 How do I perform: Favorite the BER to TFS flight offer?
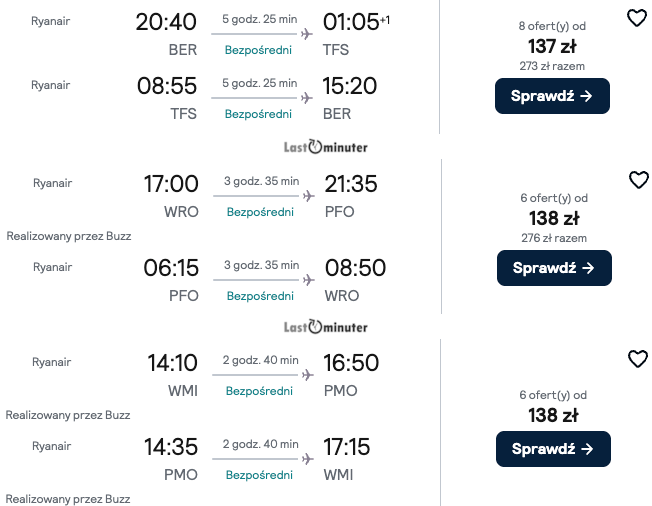click(x=637, y=18)
